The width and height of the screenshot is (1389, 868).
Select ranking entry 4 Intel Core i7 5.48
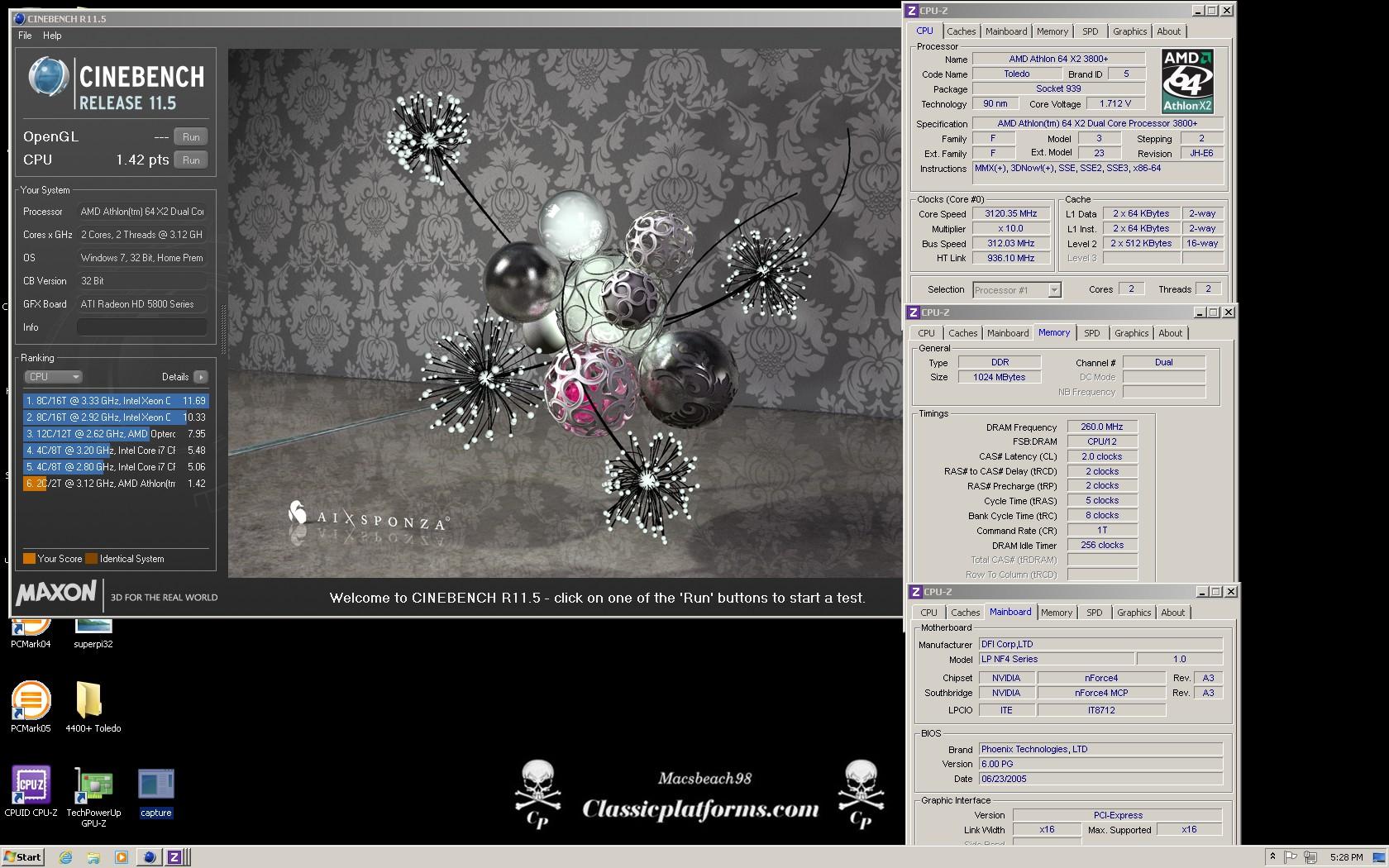(x=116, y=451)
